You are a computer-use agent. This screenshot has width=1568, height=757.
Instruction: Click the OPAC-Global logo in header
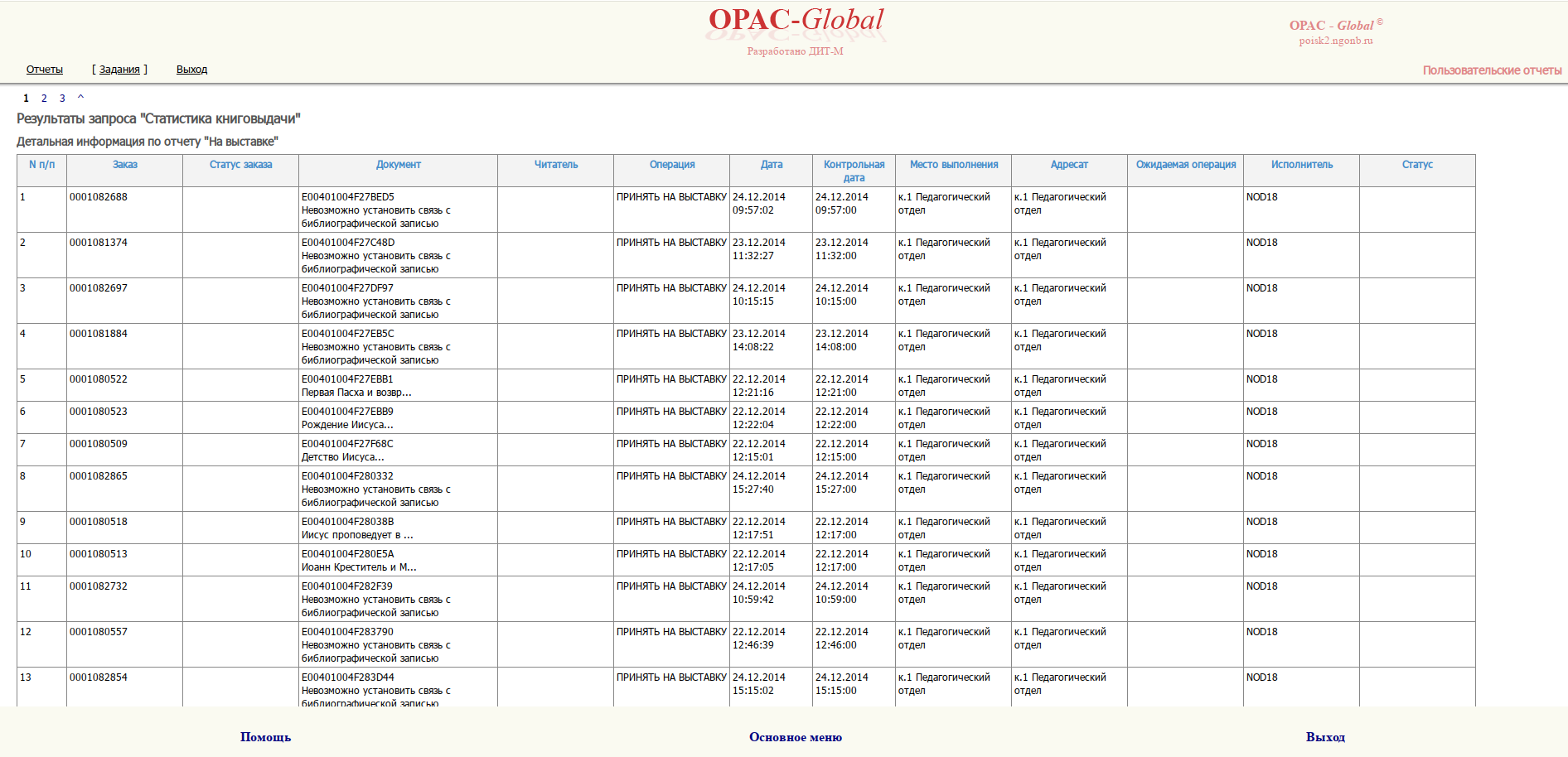click(796, 21)
